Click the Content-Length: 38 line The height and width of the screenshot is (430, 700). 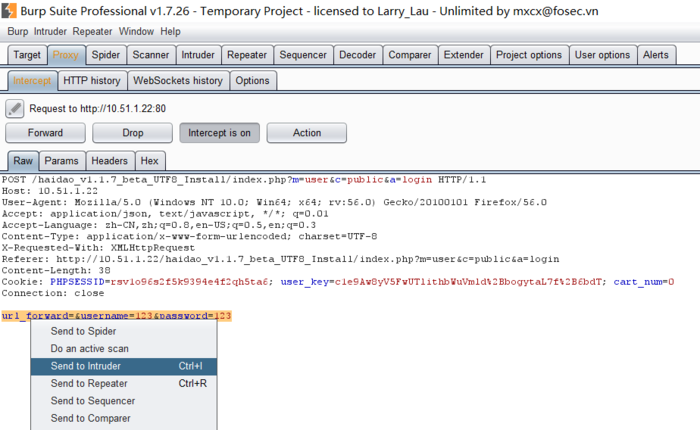tap(56, 271)
